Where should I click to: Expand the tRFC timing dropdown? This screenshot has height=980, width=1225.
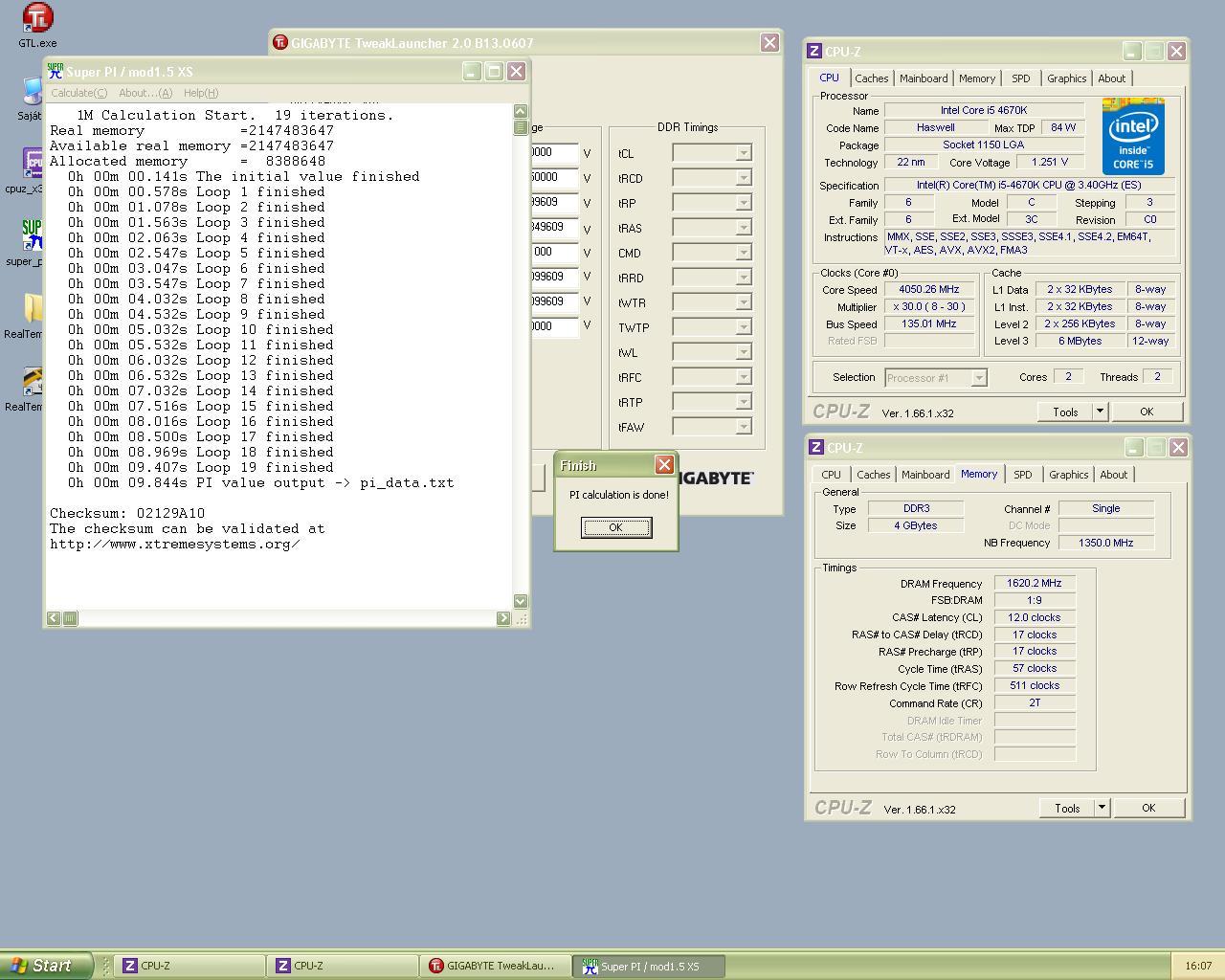[743, 377]
